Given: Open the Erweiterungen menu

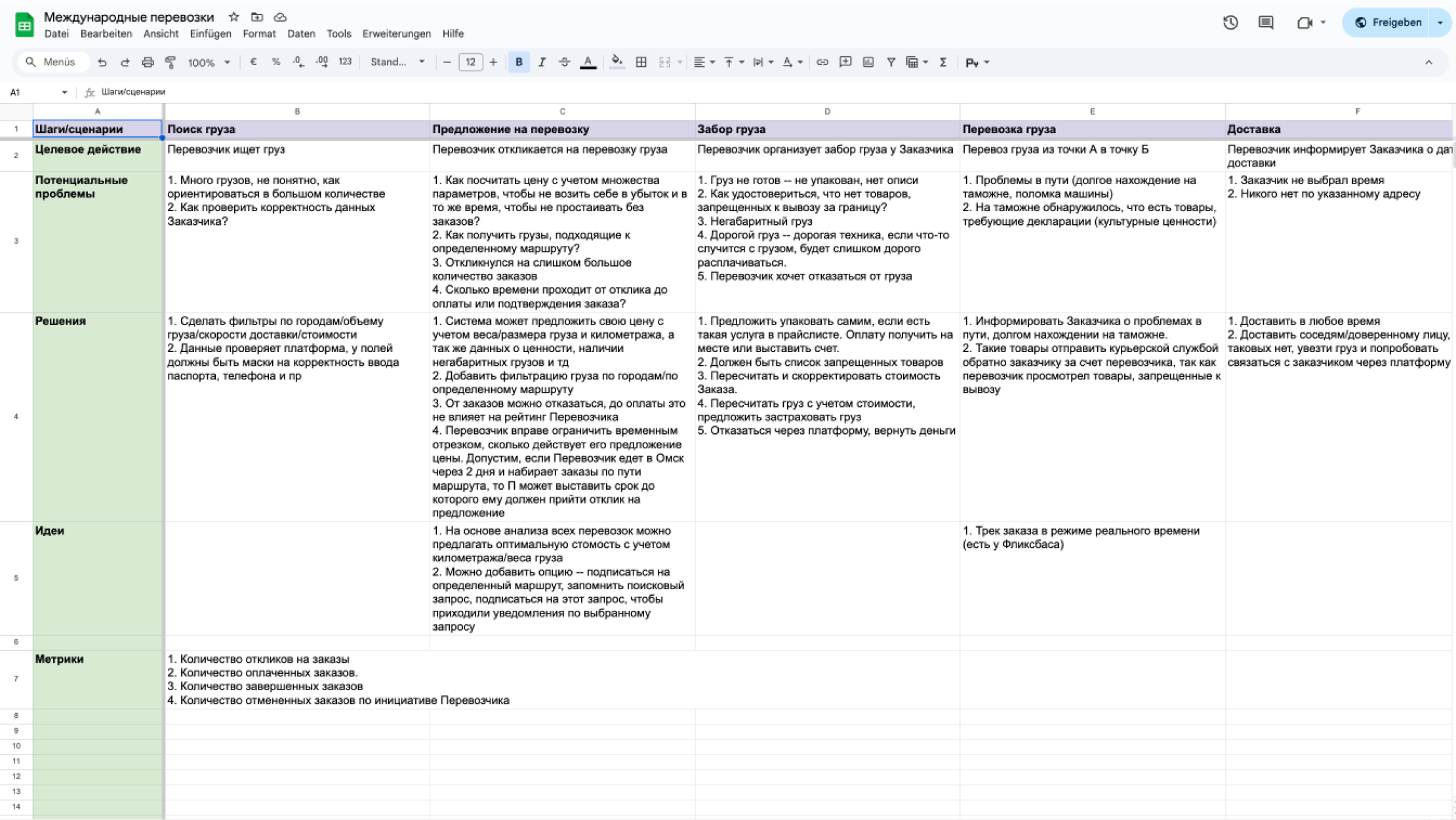Looking at the screenshot, I should pyautogui.click(x=396, y=34).
